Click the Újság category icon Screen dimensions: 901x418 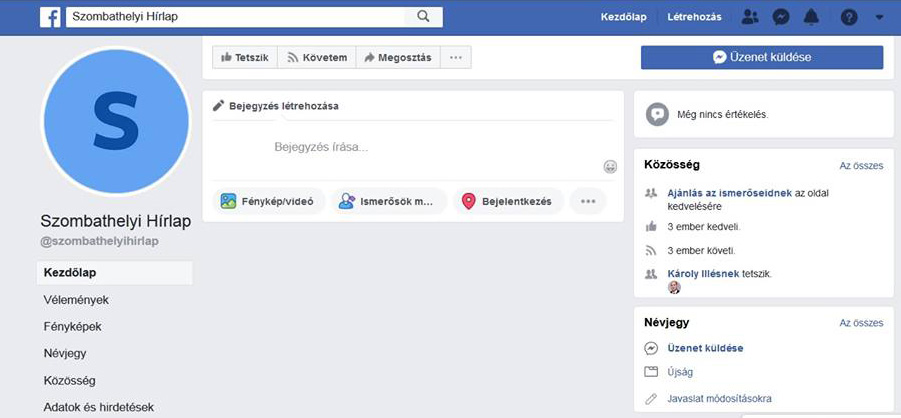click(651, 372)
